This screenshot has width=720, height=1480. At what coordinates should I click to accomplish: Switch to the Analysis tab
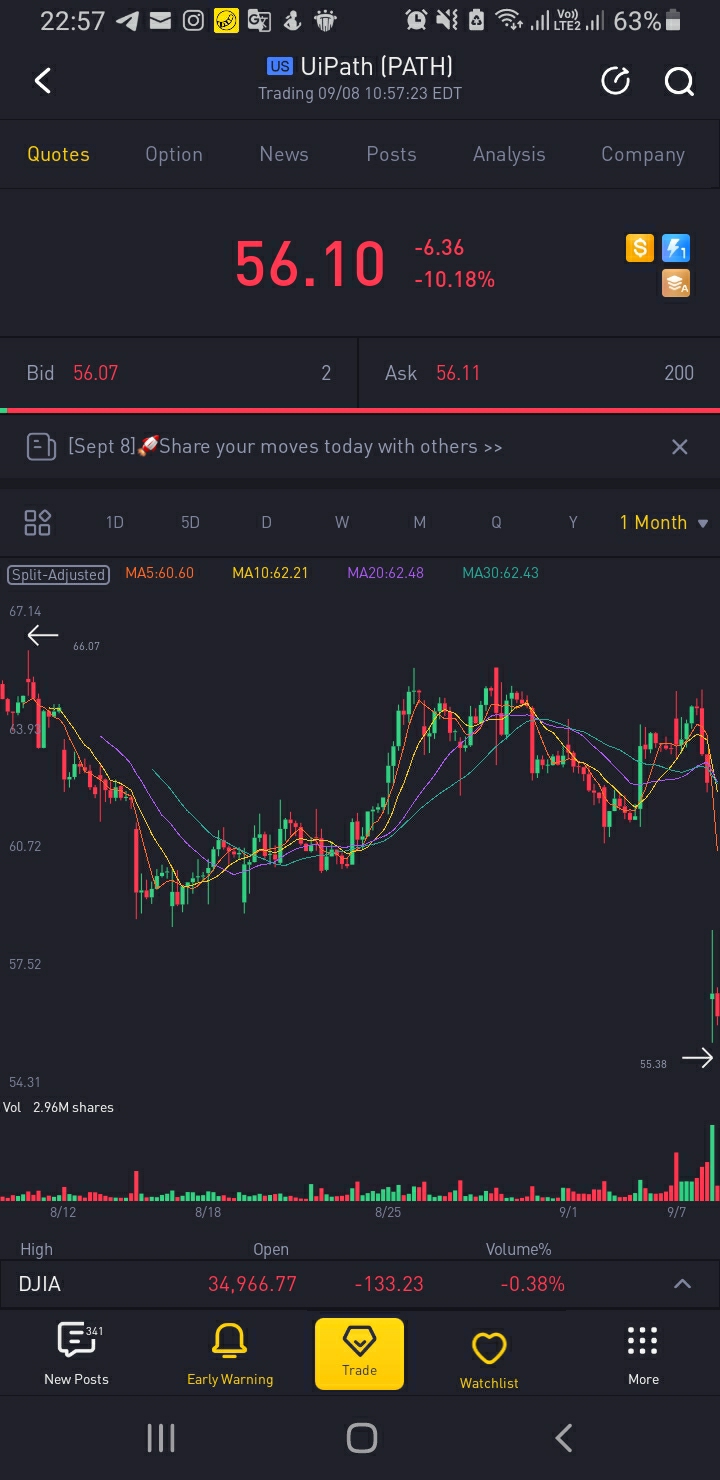509,154
